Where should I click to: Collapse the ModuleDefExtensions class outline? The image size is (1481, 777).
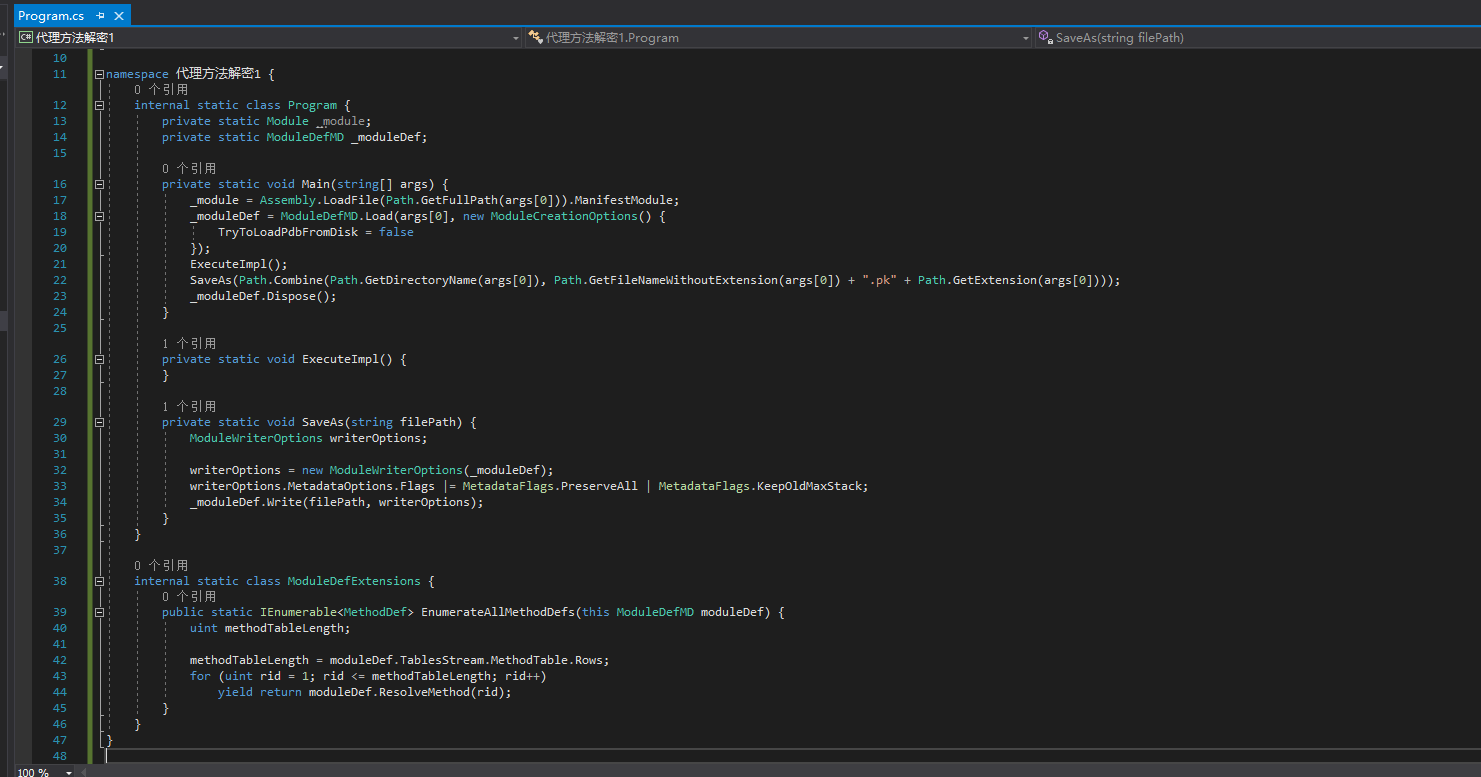pyautogui.click(x=99, y=580)
